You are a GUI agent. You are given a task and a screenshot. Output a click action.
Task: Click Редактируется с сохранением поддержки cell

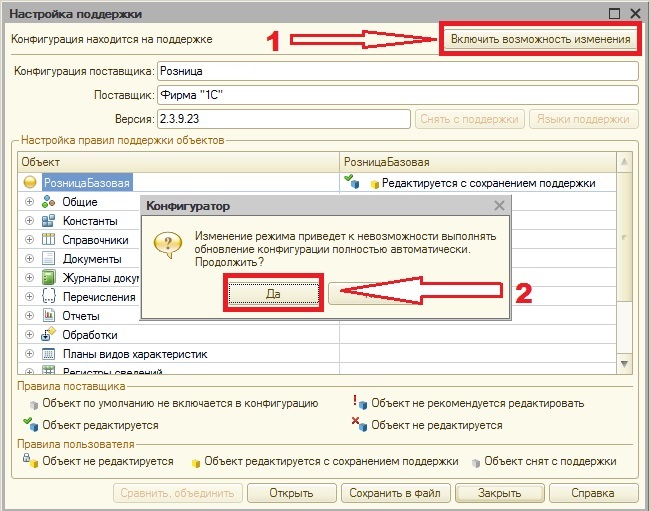coord(478,183)
